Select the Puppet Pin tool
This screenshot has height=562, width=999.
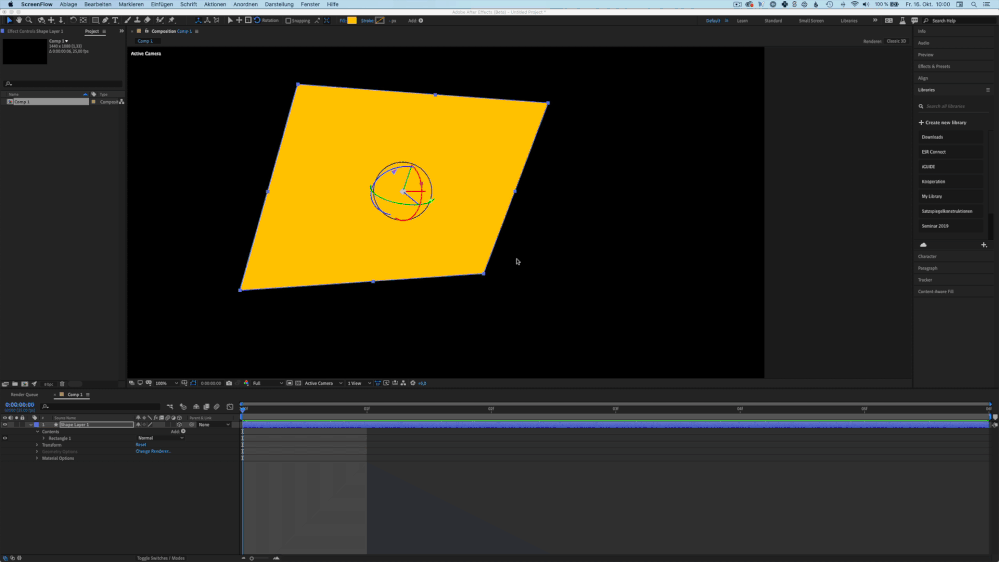[171, 20]
